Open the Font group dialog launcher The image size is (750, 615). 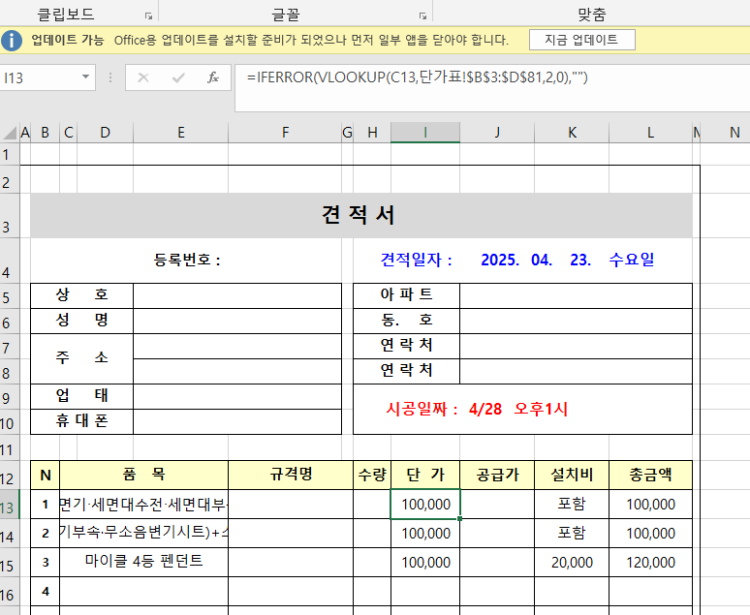tap(422, 16)
